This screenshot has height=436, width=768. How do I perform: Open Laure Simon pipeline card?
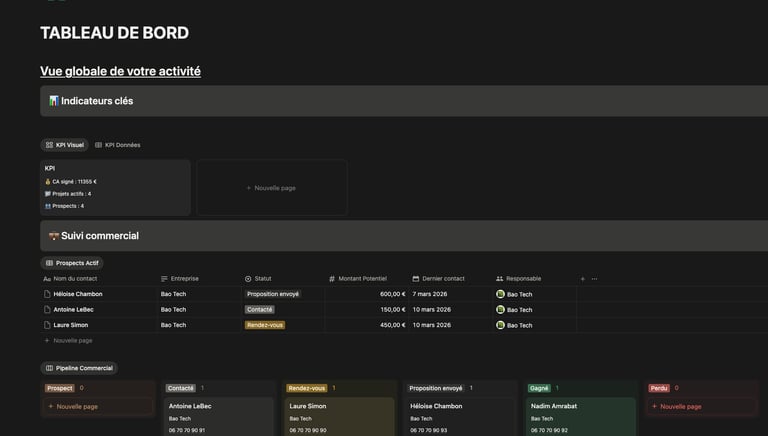pos(339,416)
